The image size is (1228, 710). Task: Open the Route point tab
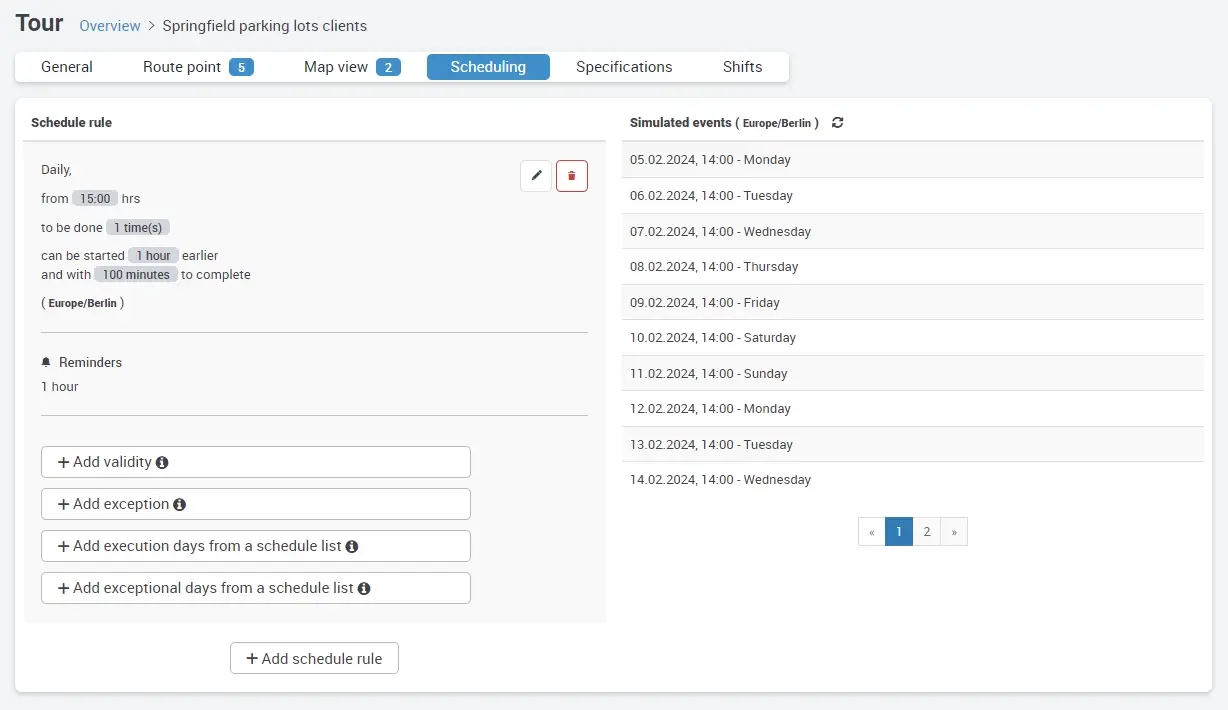pyautogui.click(x=180, y=66)
